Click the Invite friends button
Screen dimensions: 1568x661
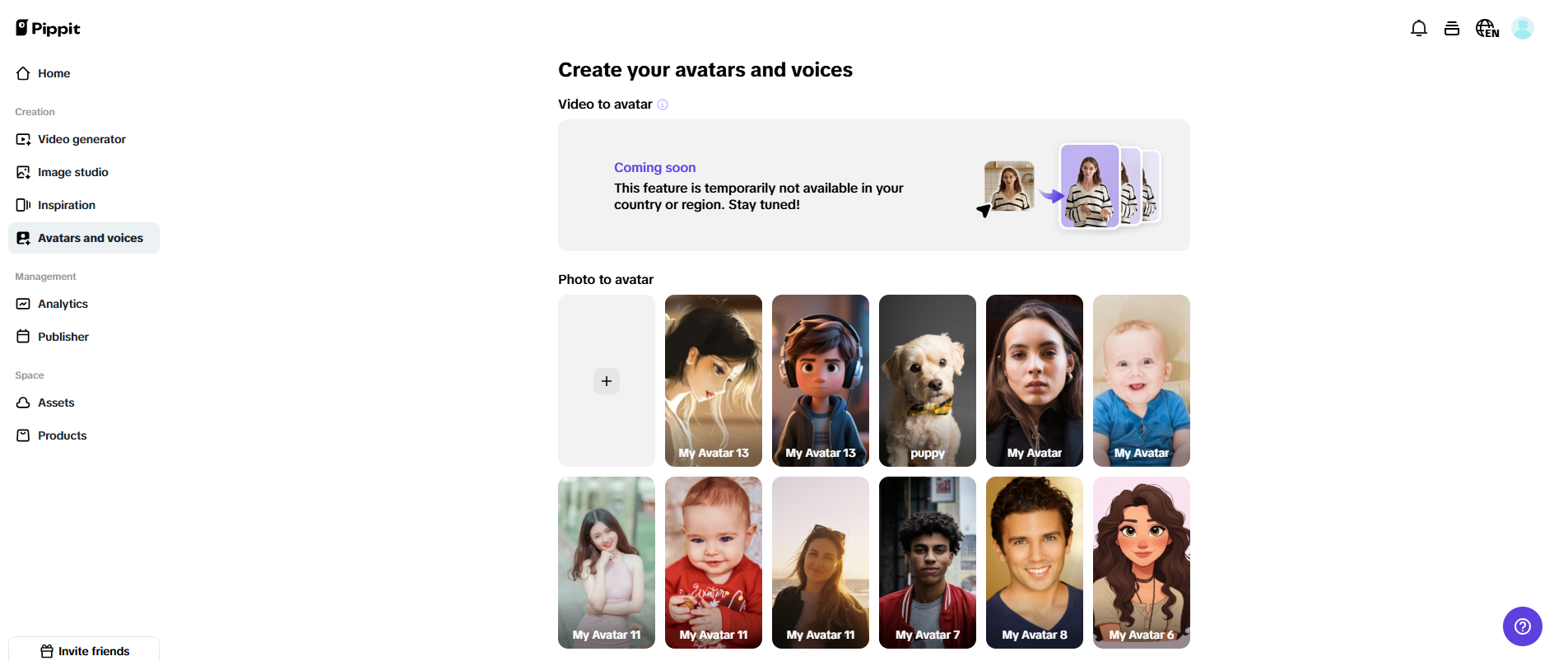coord(84,650)
